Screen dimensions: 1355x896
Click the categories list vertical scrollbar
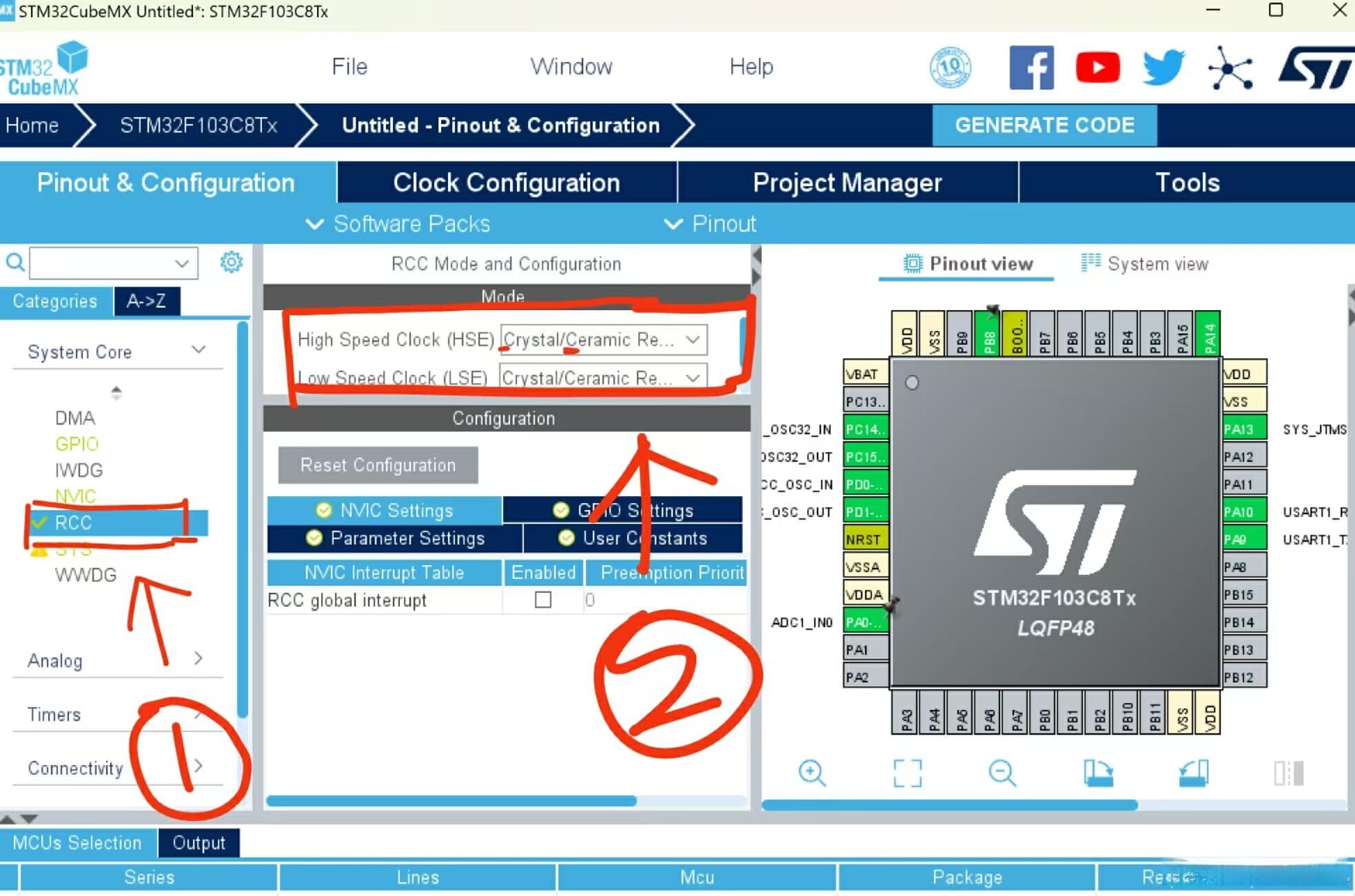[243, 520]
